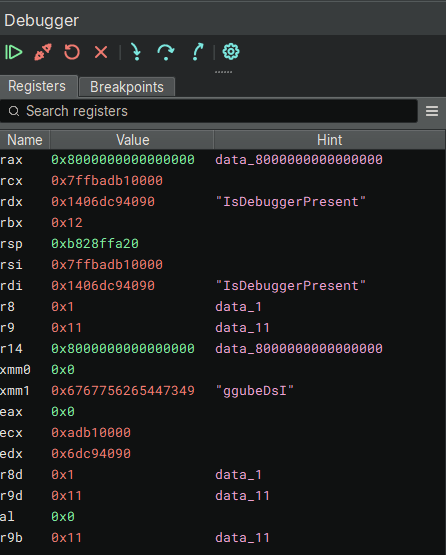Open debugger settings gear icon
This screenshot has height=555, width=446.
point(231,52)
